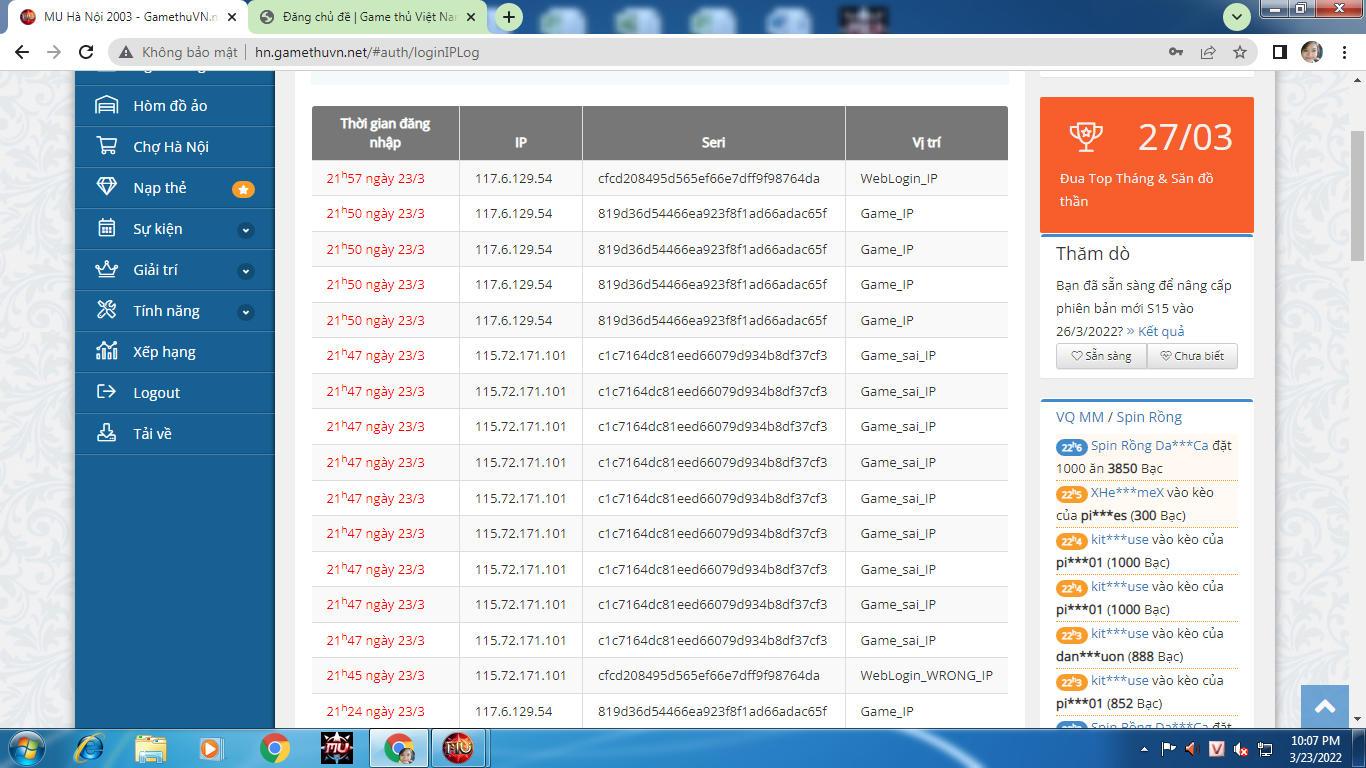This screenshot has width=1366, height=768.
Task: Expand the Giải trí submenu
Action: (245, 271)
